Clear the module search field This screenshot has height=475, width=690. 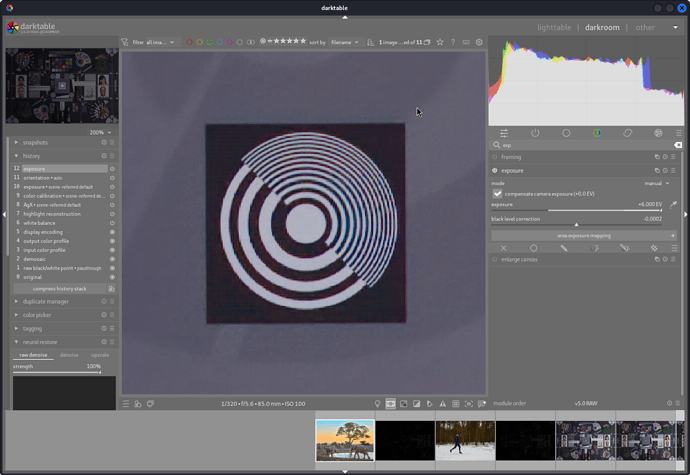click(x=678, y=145)
